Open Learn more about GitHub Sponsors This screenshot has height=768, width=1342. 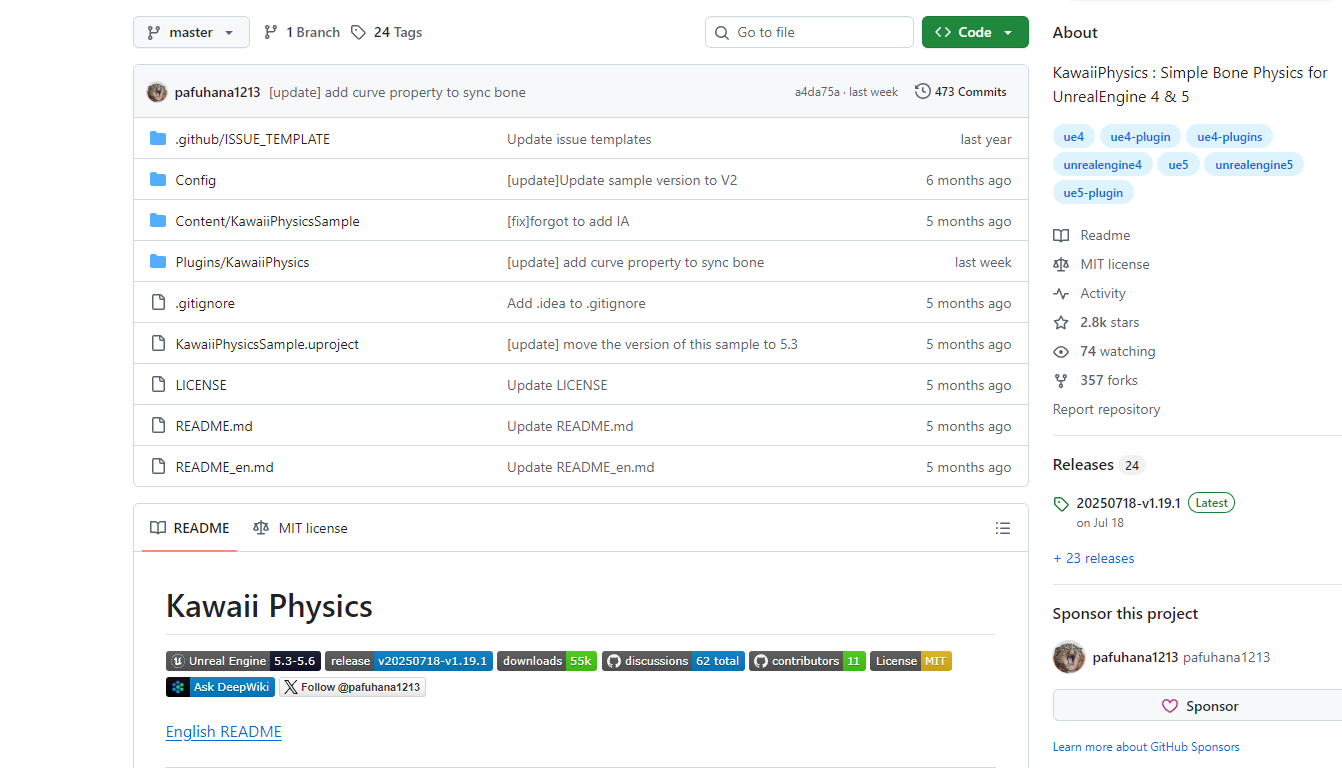1146,747
